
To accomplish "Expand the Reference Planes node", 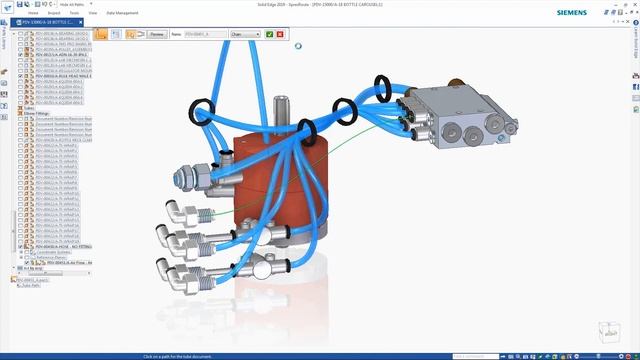I will click(22, 258).
